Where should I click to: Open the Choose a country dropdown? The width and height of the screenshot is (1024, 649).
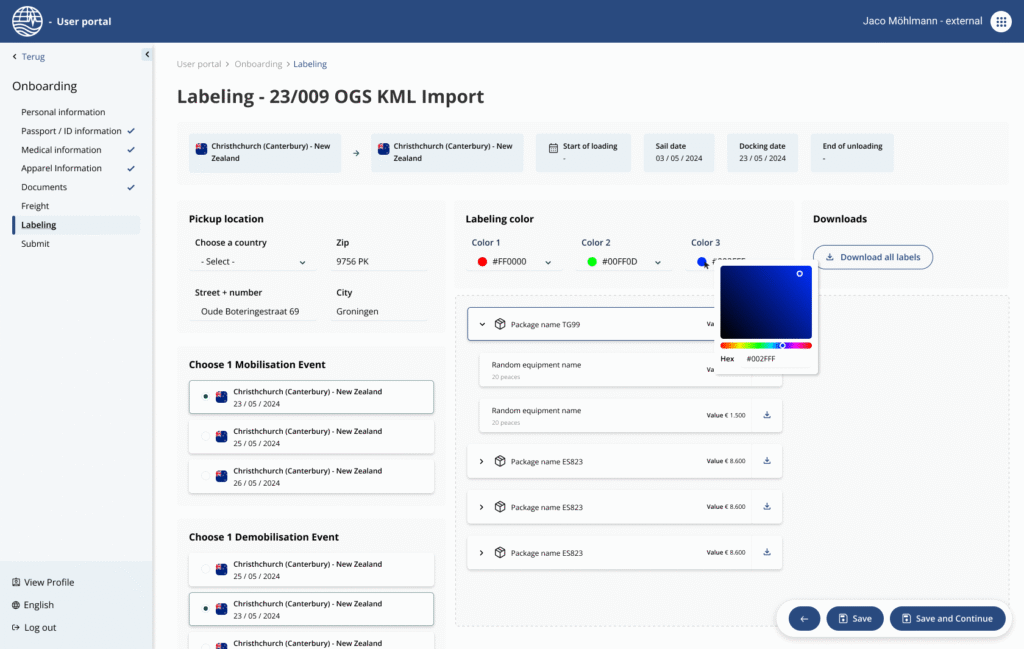(x=250, y=261)
